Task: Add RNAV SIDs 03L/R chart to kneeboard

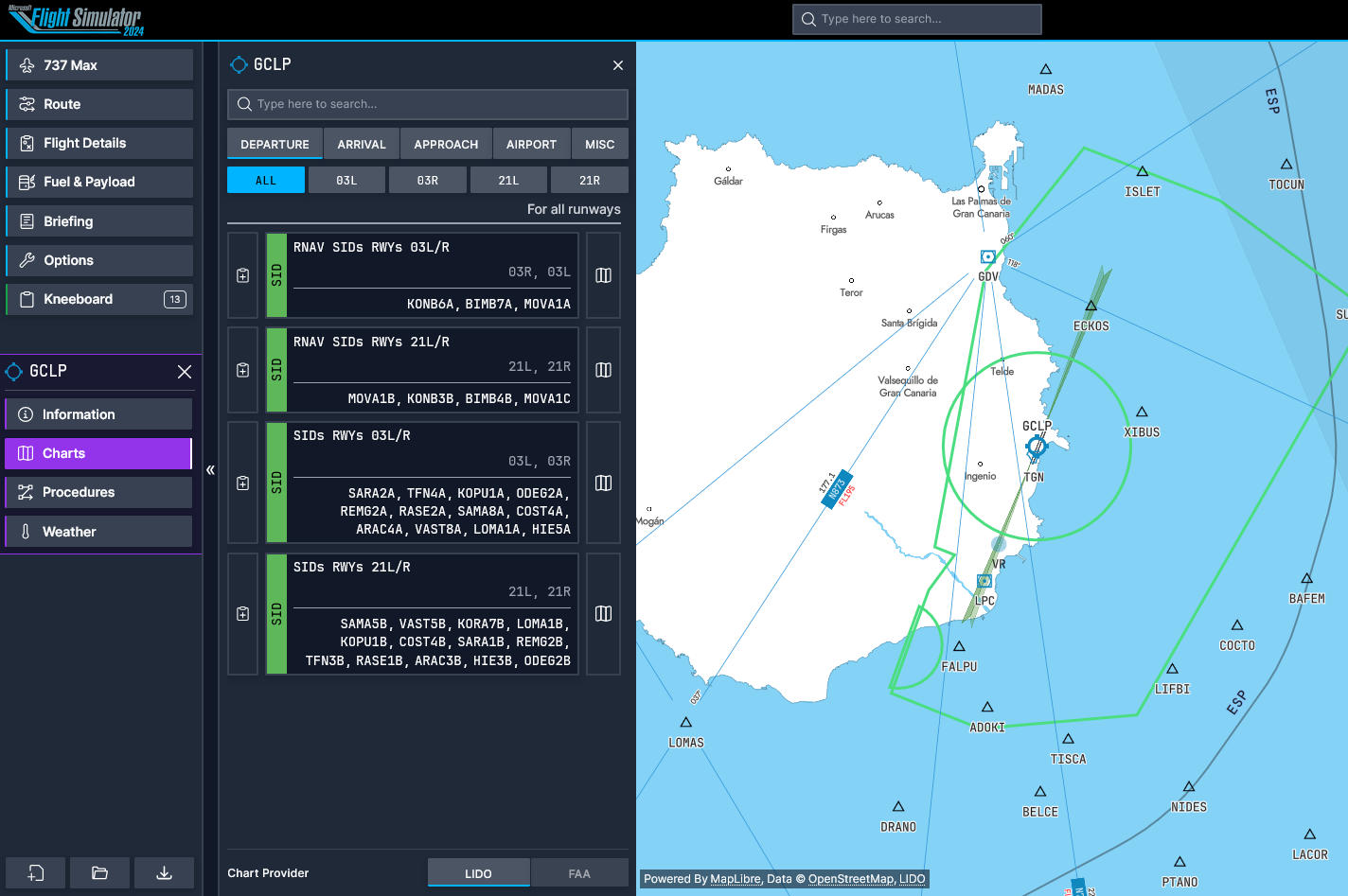Action: coord(243,275)
